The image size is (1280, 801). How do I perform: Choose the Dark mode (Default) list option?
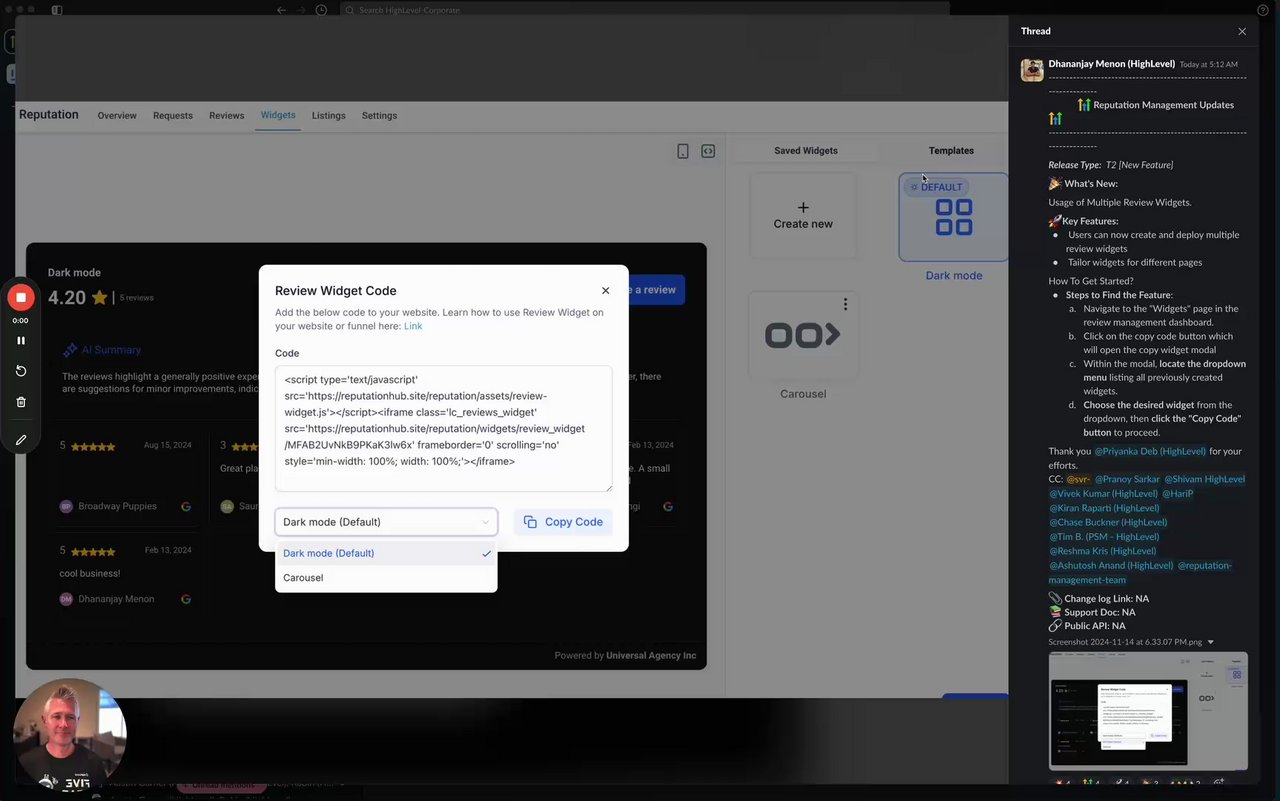point(386,553)
